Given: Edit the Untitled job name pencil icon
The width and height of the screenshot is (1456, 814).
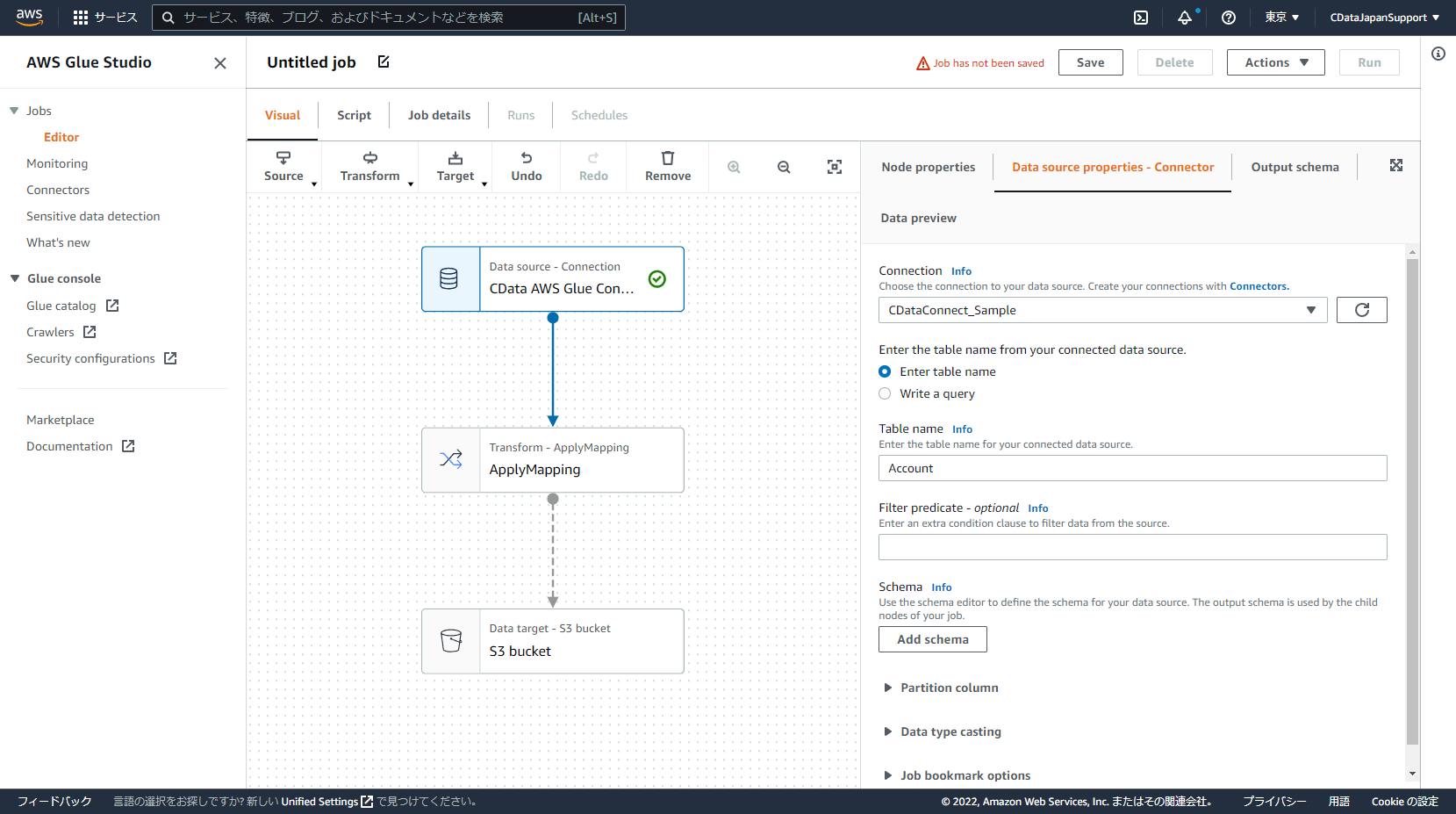Looking at the screenshot, I should [384, 61].
